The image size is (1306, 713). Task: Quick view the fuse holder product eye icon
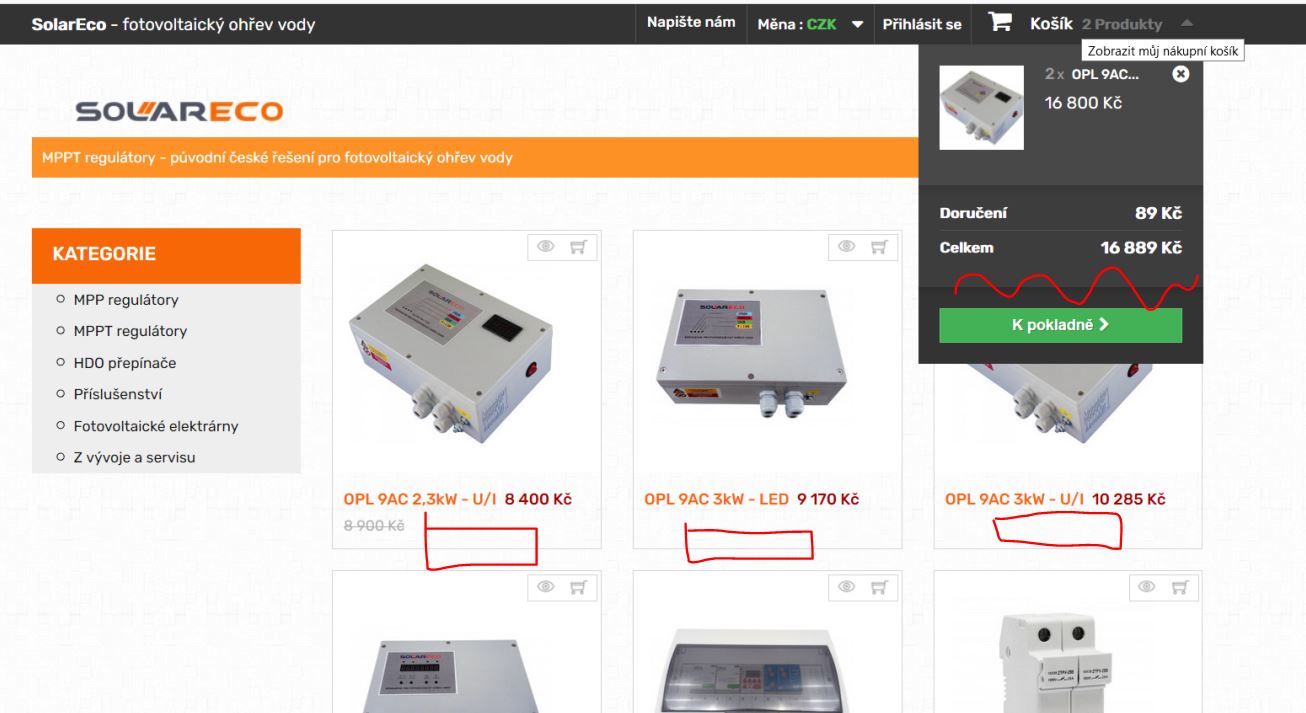click(1147, 587)
